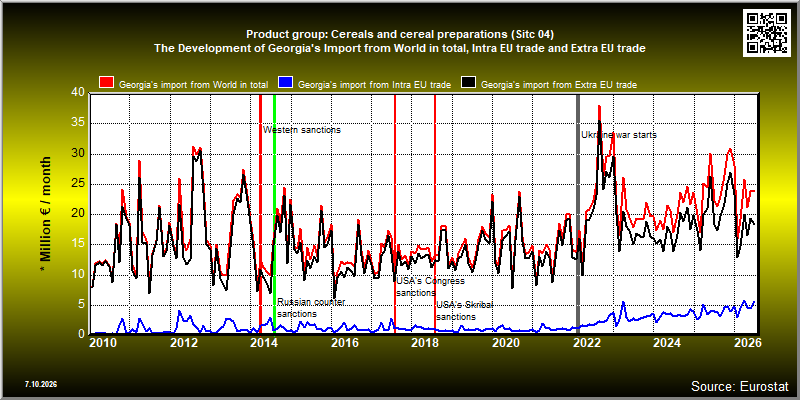Viewport: 800px width, 400px height.
Task: Click the red legend swatch for World total
Action: (107, 83)
